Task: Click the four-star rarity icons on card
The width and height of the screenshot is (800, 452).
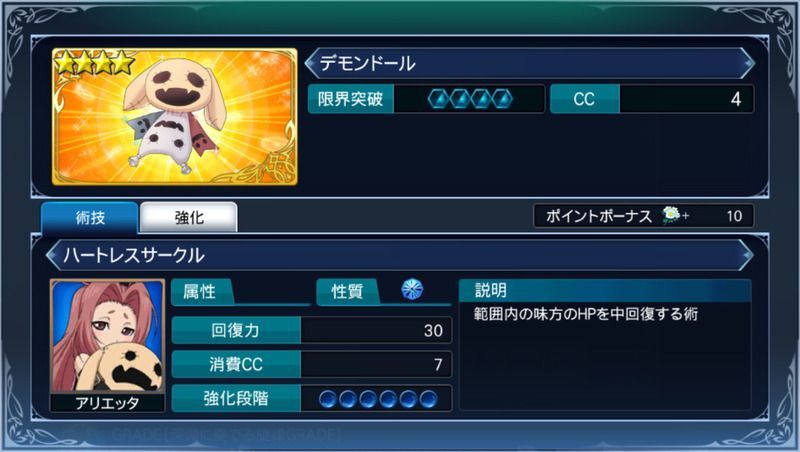Action: coord(94,62)
